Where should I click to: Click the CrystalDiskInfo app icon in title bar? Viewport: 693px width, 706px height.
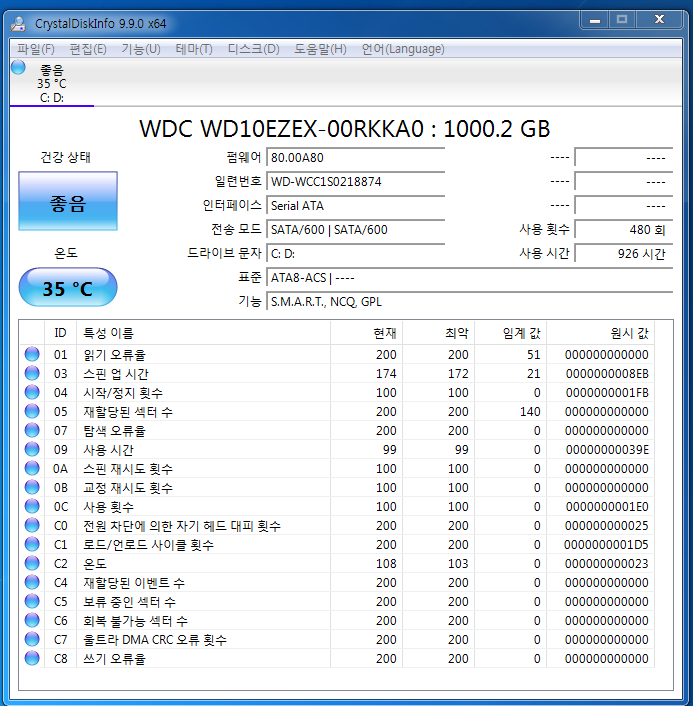18,24
